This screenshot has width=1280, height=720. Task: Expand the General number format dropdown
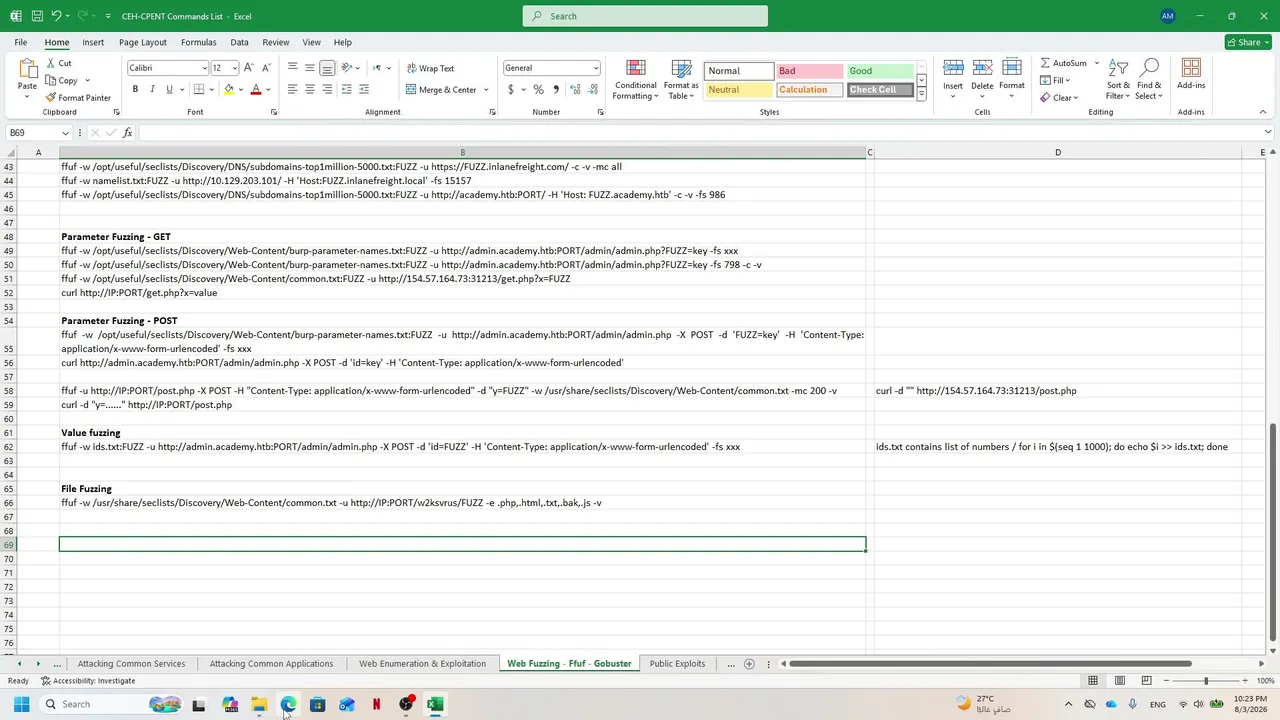point(595,68)
